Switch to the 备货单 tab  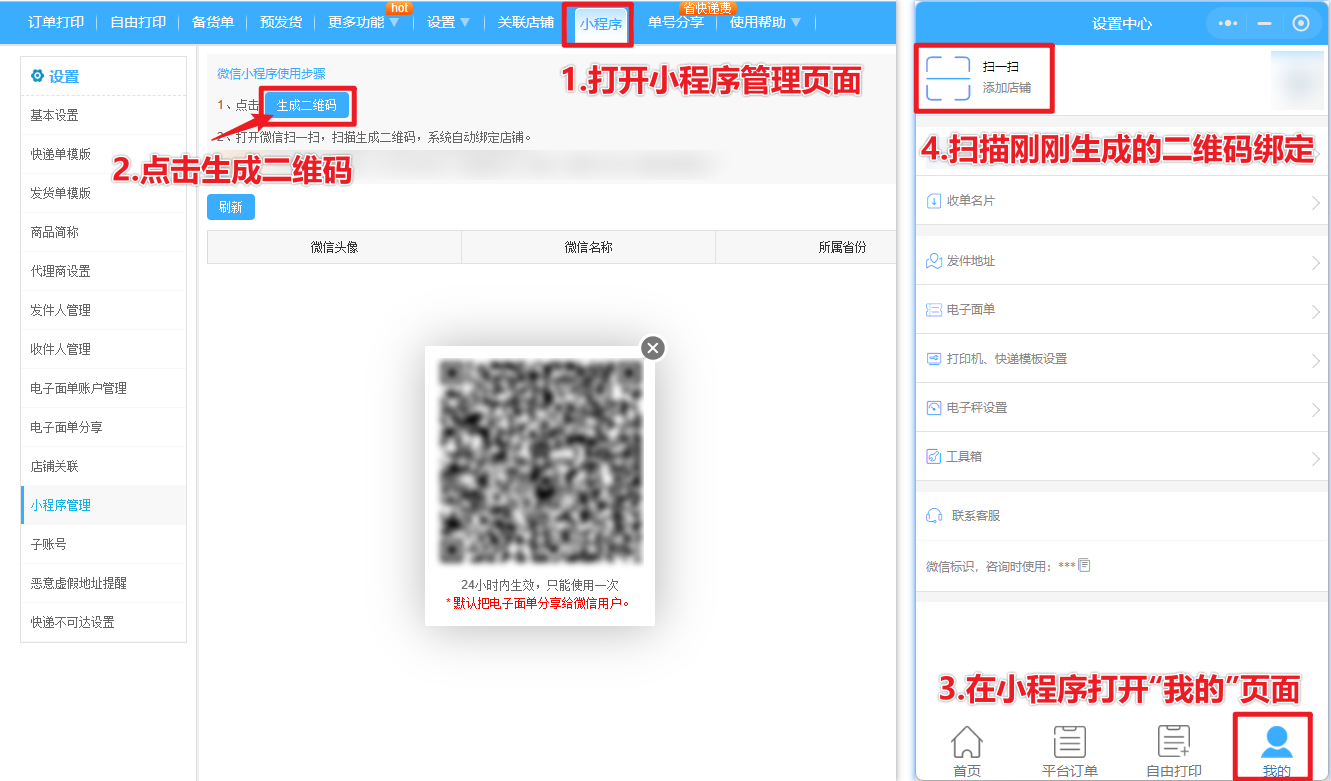pyautogui.click(x=213, y=22)
